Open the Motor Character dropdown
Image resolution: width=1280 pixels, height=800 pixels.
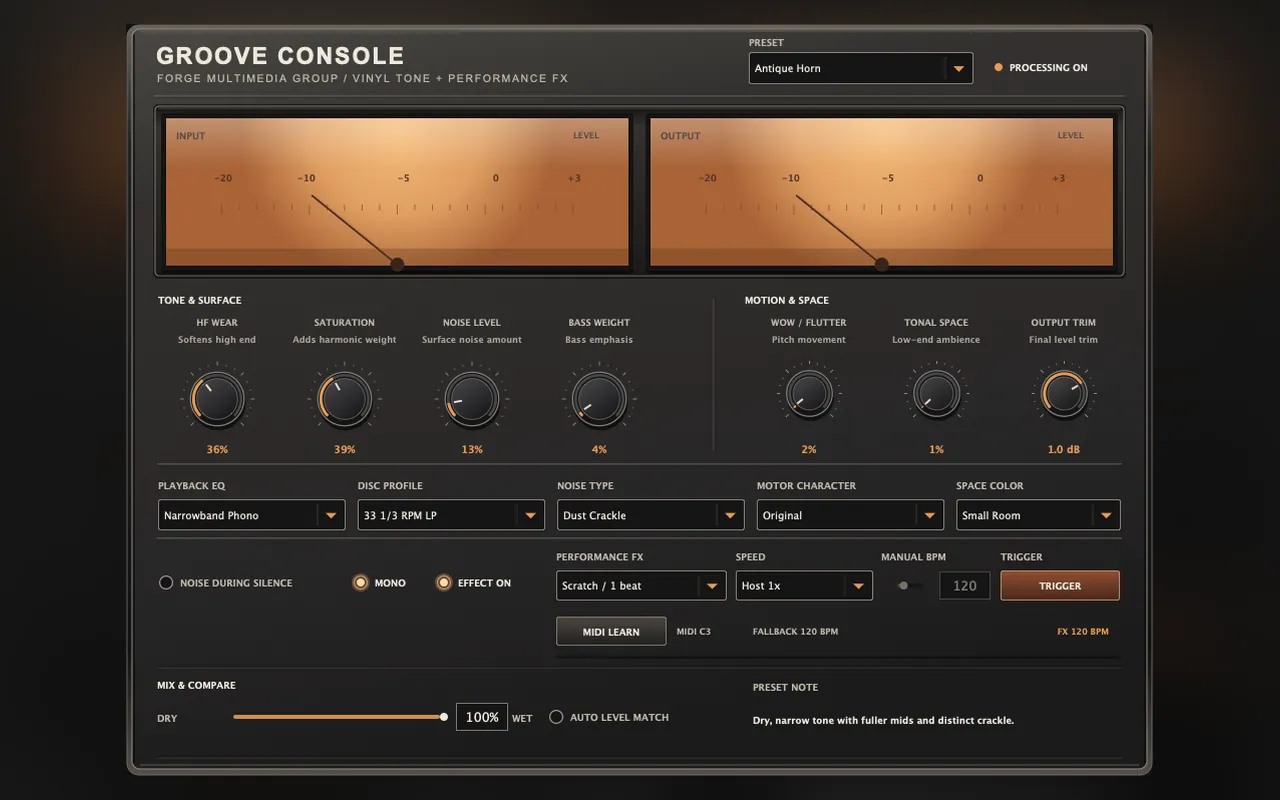[x=850, y=515]
